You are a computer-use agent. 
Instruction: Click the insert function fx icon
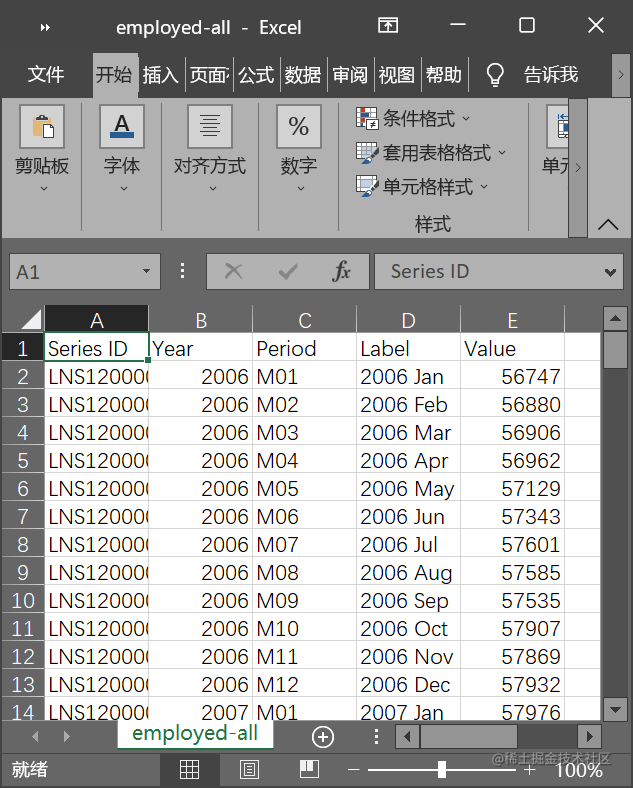[341, 271]
